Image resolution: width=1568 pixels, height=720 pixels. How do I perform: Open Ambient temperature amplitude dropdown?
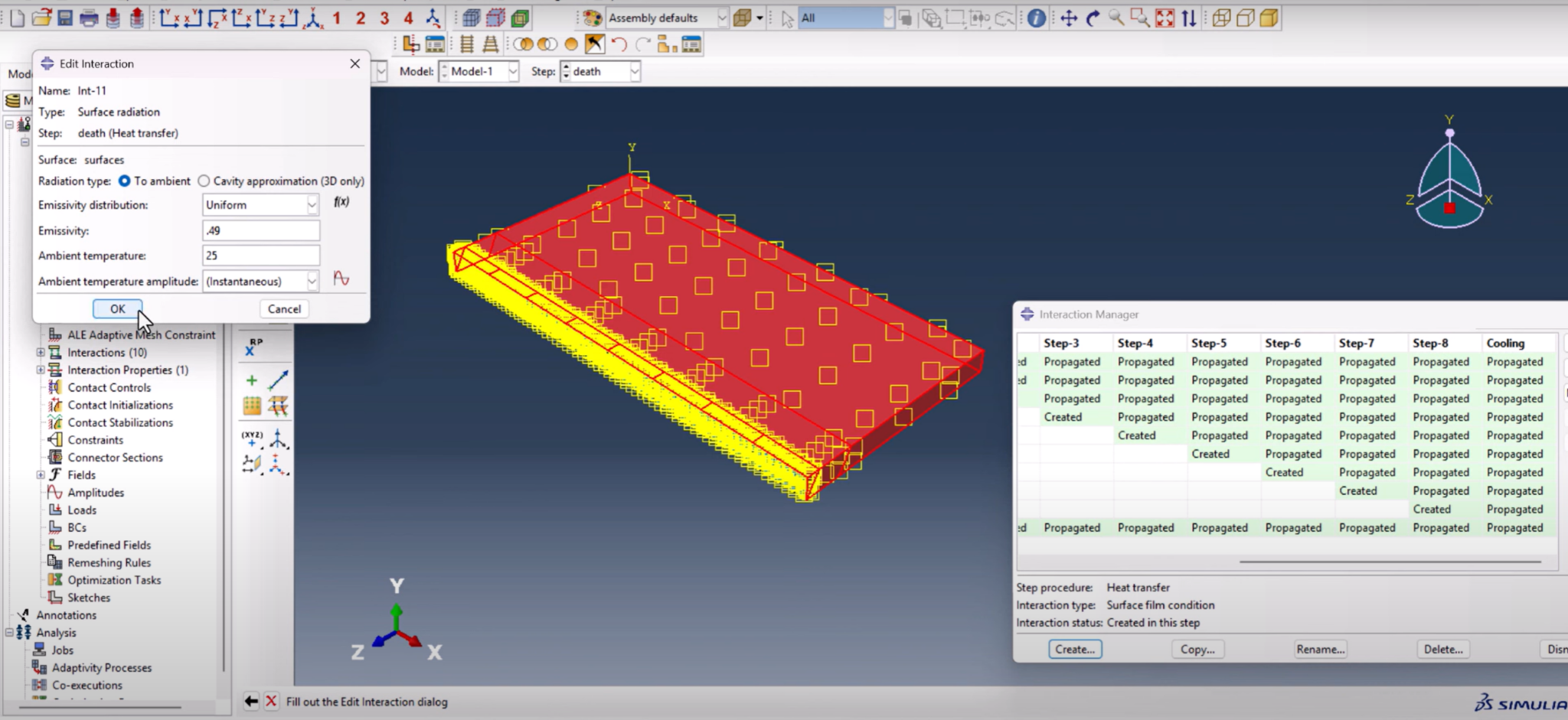(x=311, y=281)
